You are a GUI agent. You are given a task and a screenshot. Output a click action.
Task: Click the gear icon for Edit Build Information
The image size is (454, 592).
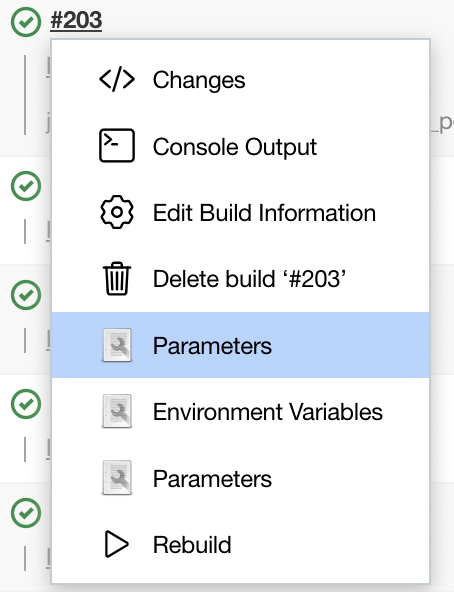point(117,212)
